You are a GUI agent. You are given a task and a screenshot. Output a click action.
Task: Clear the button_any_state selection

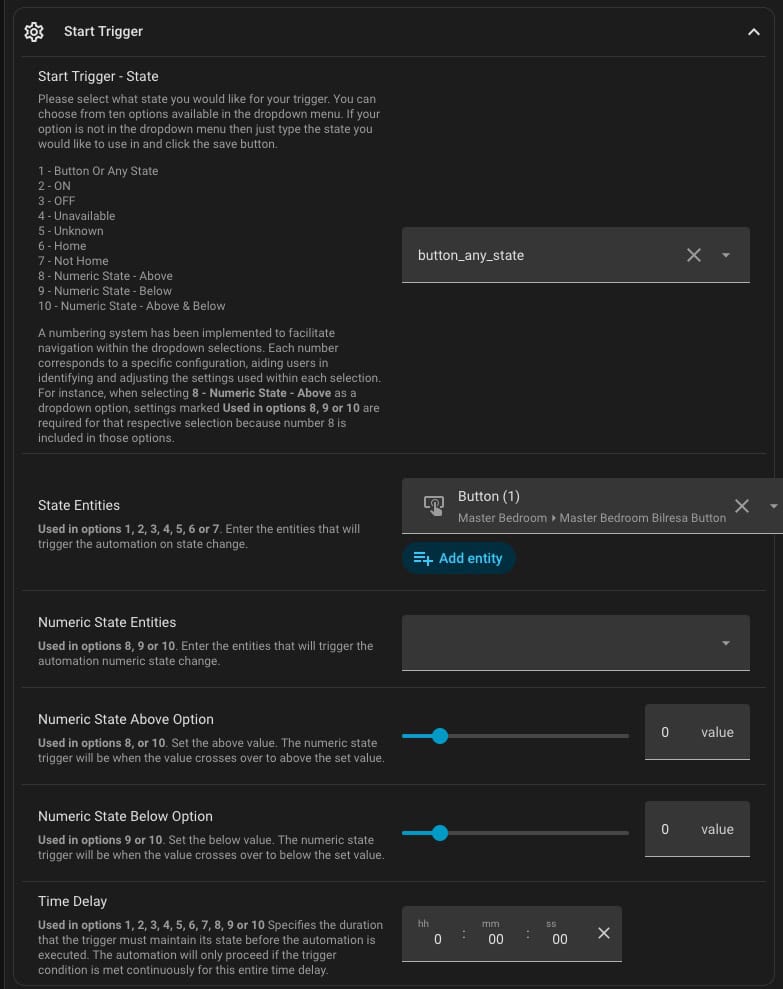click(x=693, y=255)
